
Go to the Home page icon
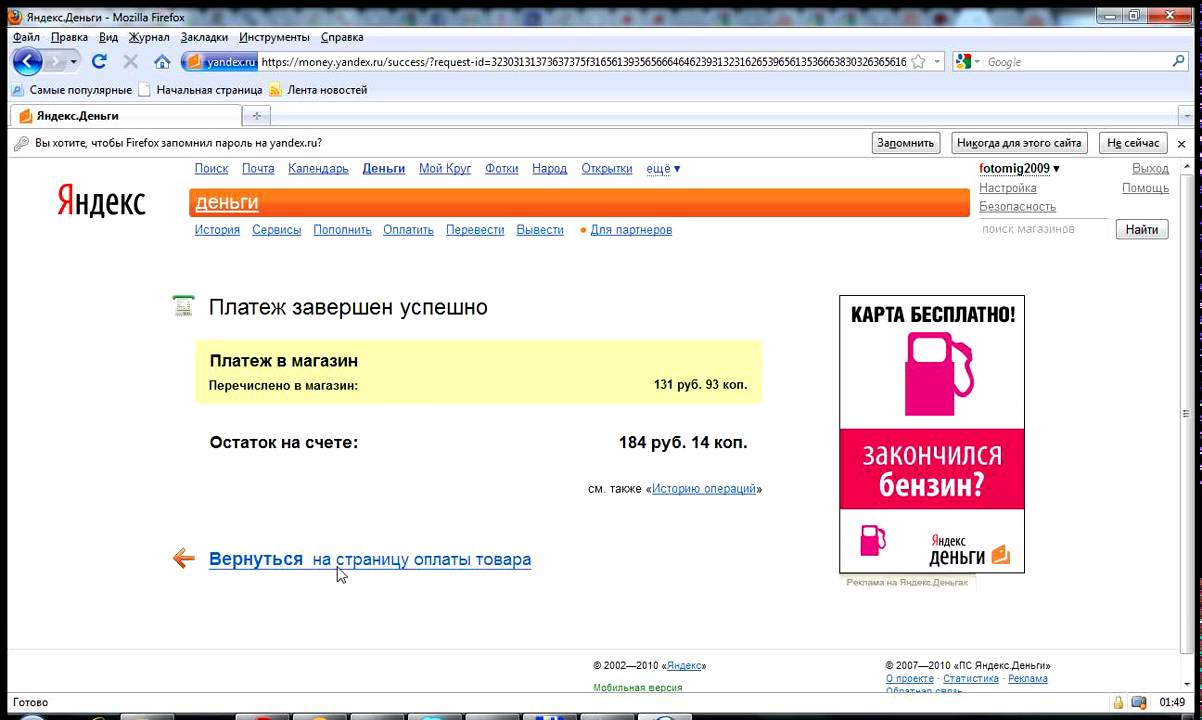161,62
